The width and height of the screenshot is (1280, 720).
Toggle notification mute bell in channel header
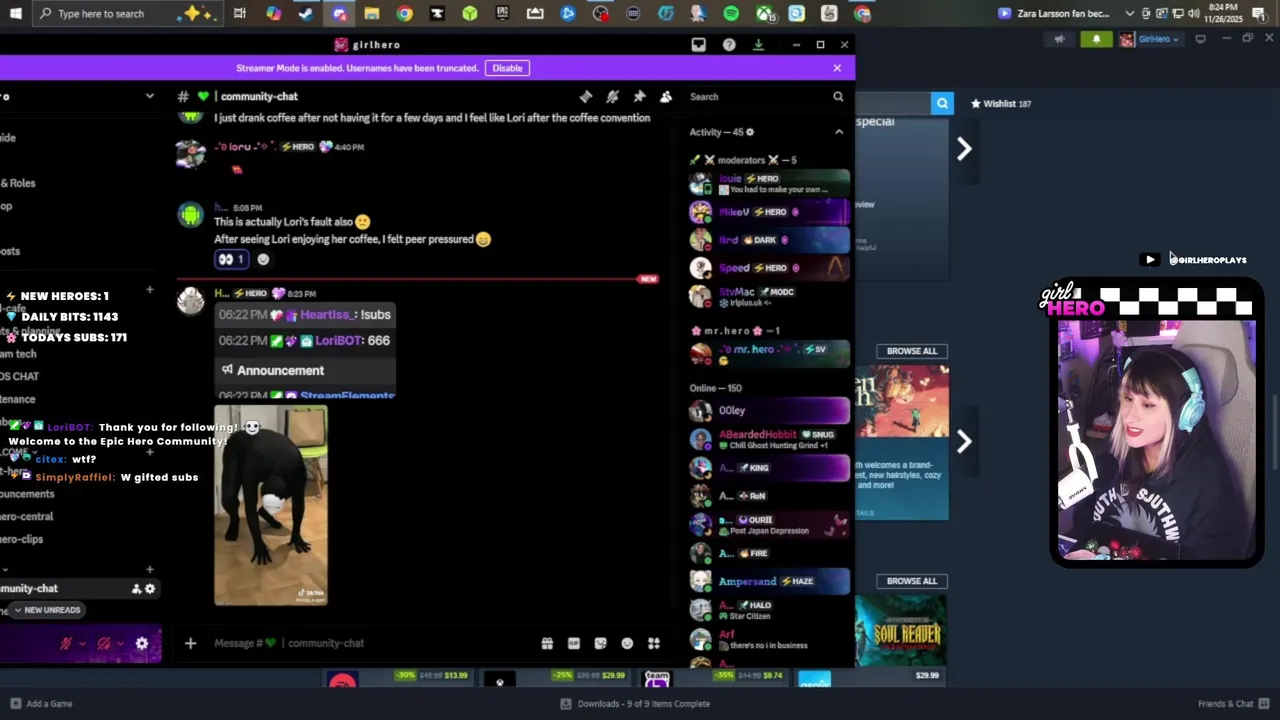pyautogui.click(x=612, y=96)
